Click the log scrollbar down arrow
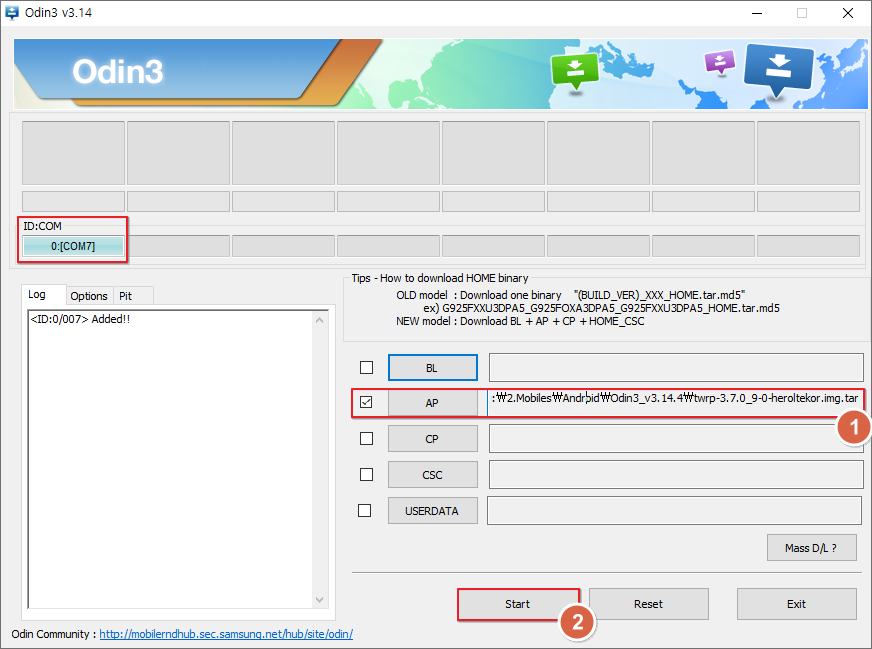The height and width of the screenshot is (649, 872). pyautogui.click(x=319, y=600)
